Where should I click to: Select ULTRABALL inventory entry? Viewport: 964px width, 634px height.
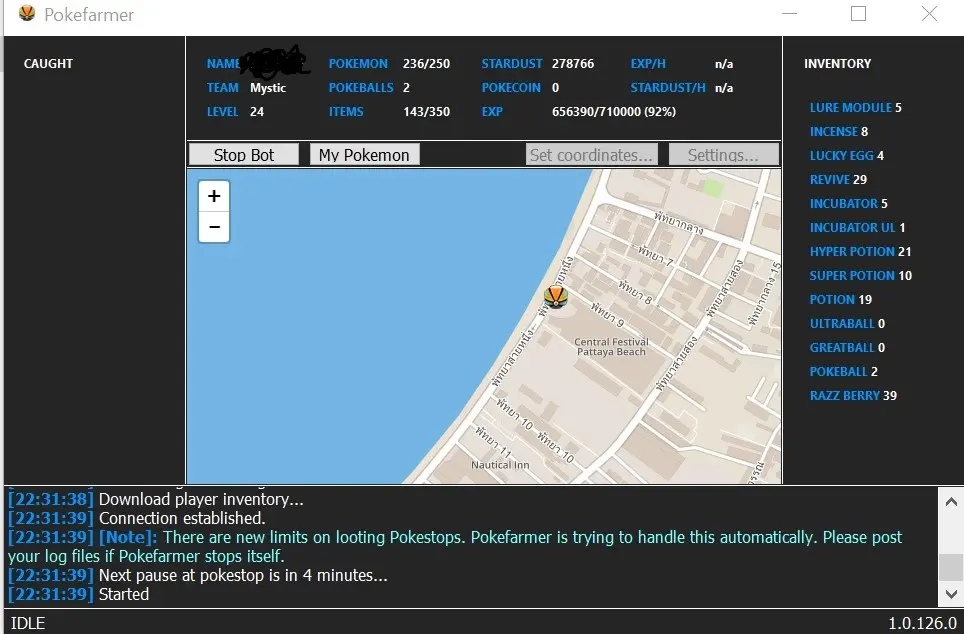pyautogui.click(x=847, y=323)
